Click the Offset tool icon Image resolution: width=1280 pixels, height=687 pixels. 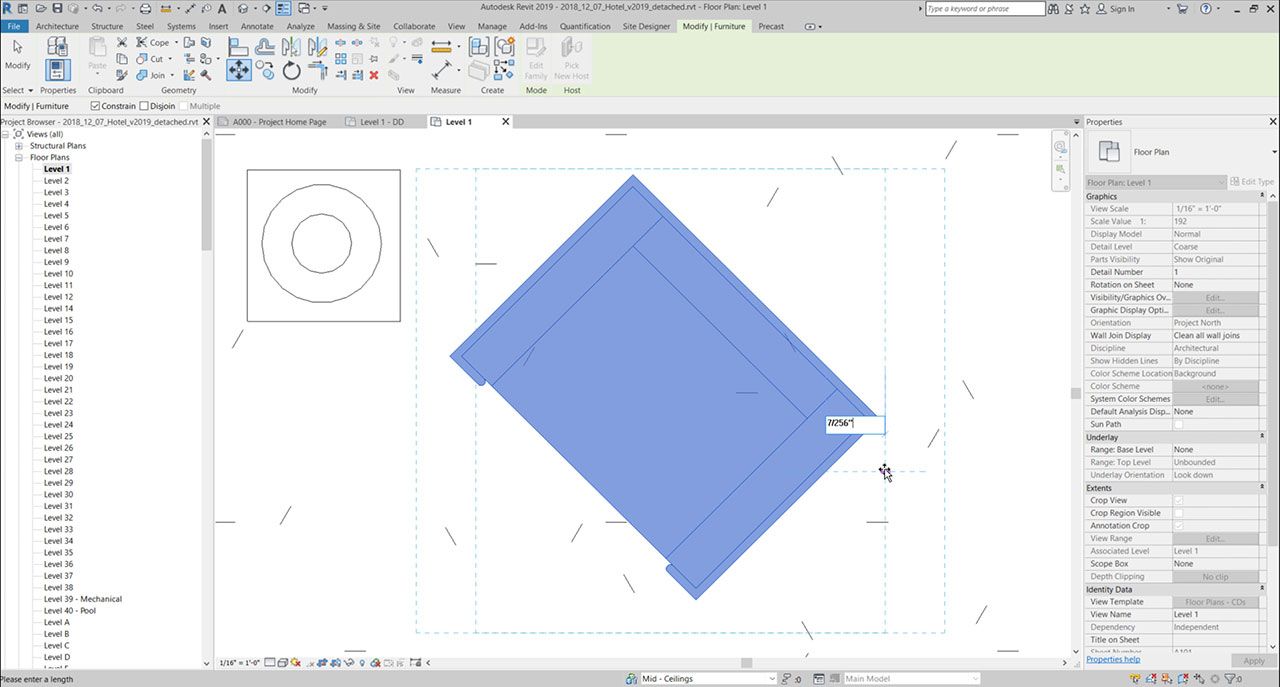[265, 46]
